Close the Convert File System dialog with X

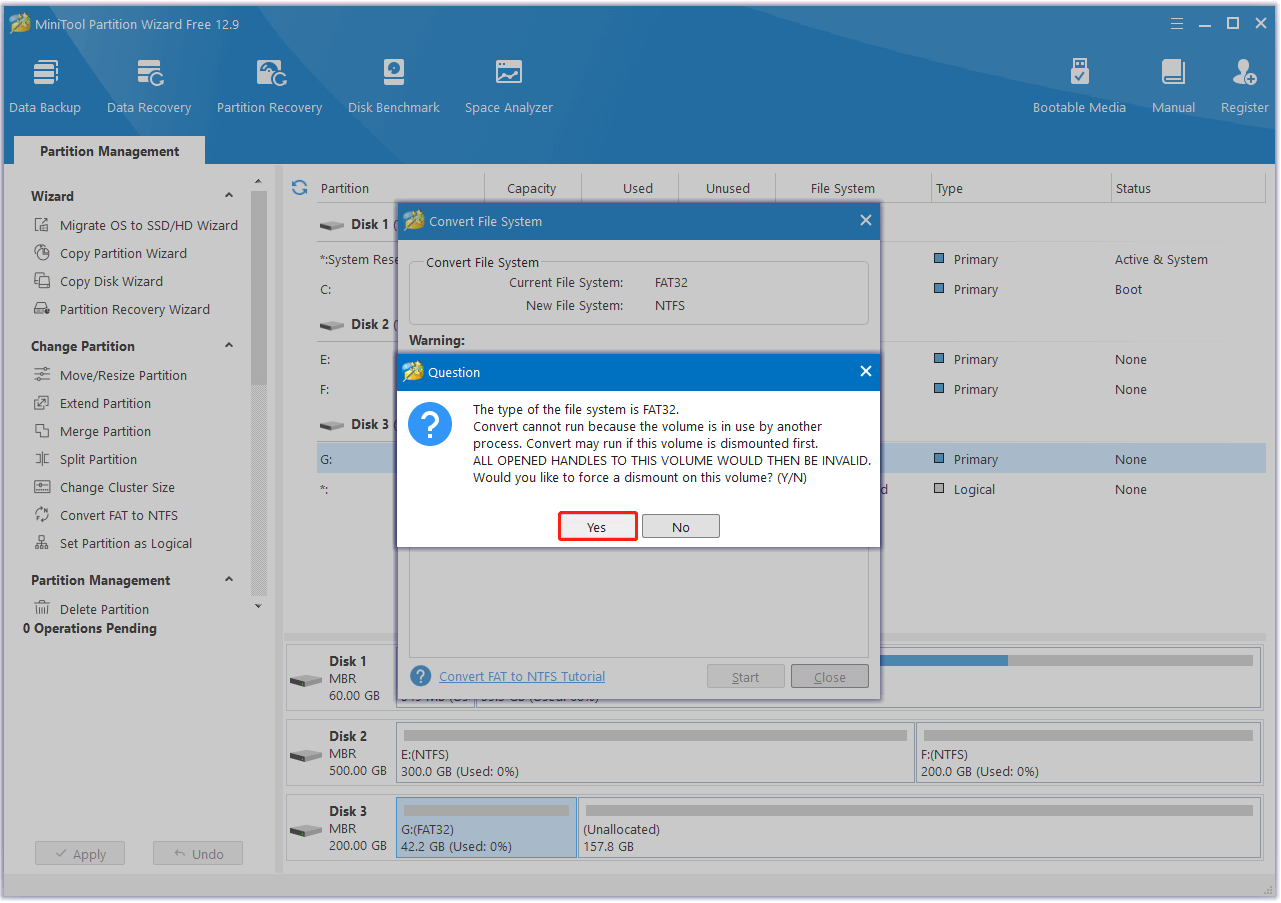click(x=866, y=220)
